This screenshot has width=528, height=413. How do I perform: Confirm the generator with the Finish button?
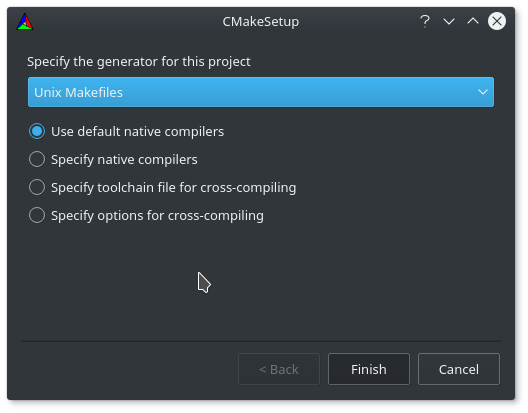coord(369,369)
